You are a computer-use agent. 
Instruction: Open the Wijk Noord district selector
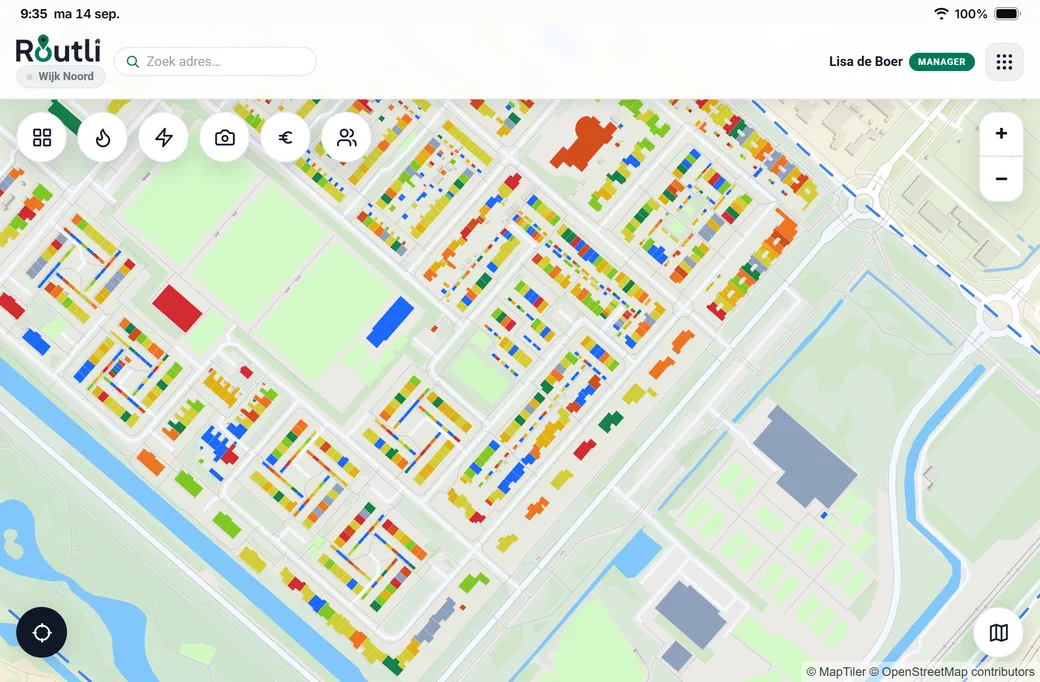coord(61,76)
